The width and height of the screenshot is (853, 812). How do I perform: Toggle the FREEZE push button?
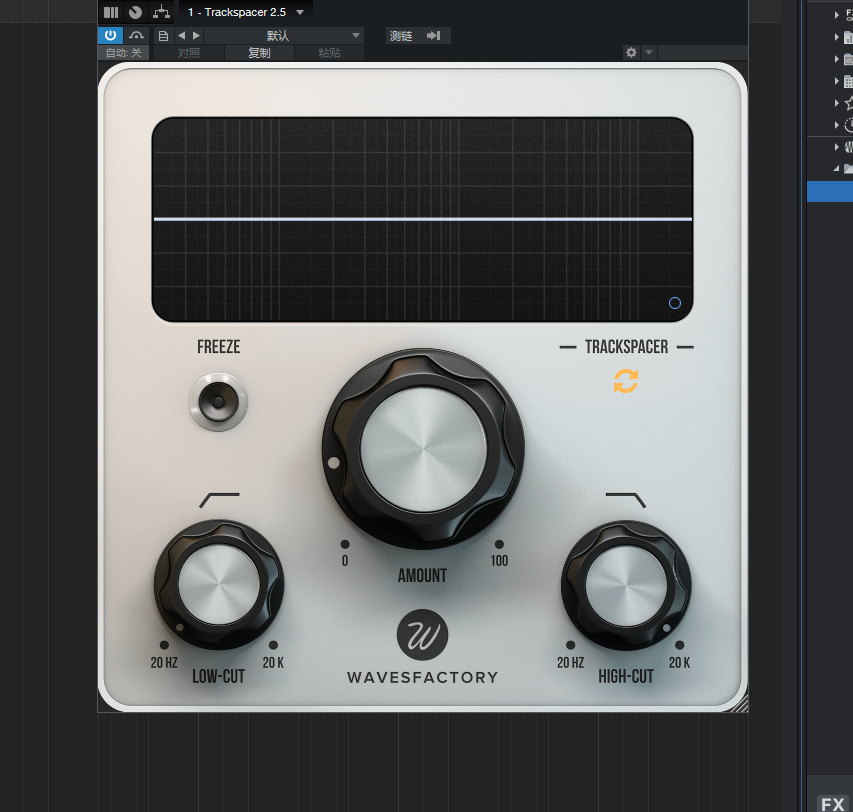click(x=218, y=402)
